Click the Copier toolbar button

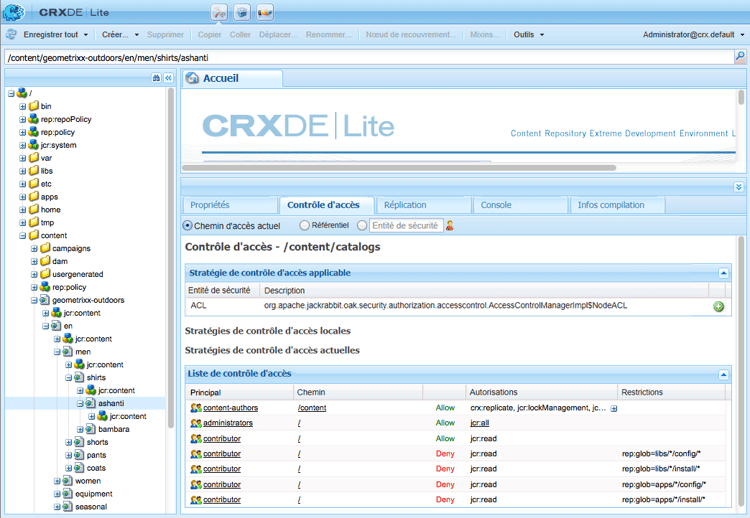click(x=210, y=34)
